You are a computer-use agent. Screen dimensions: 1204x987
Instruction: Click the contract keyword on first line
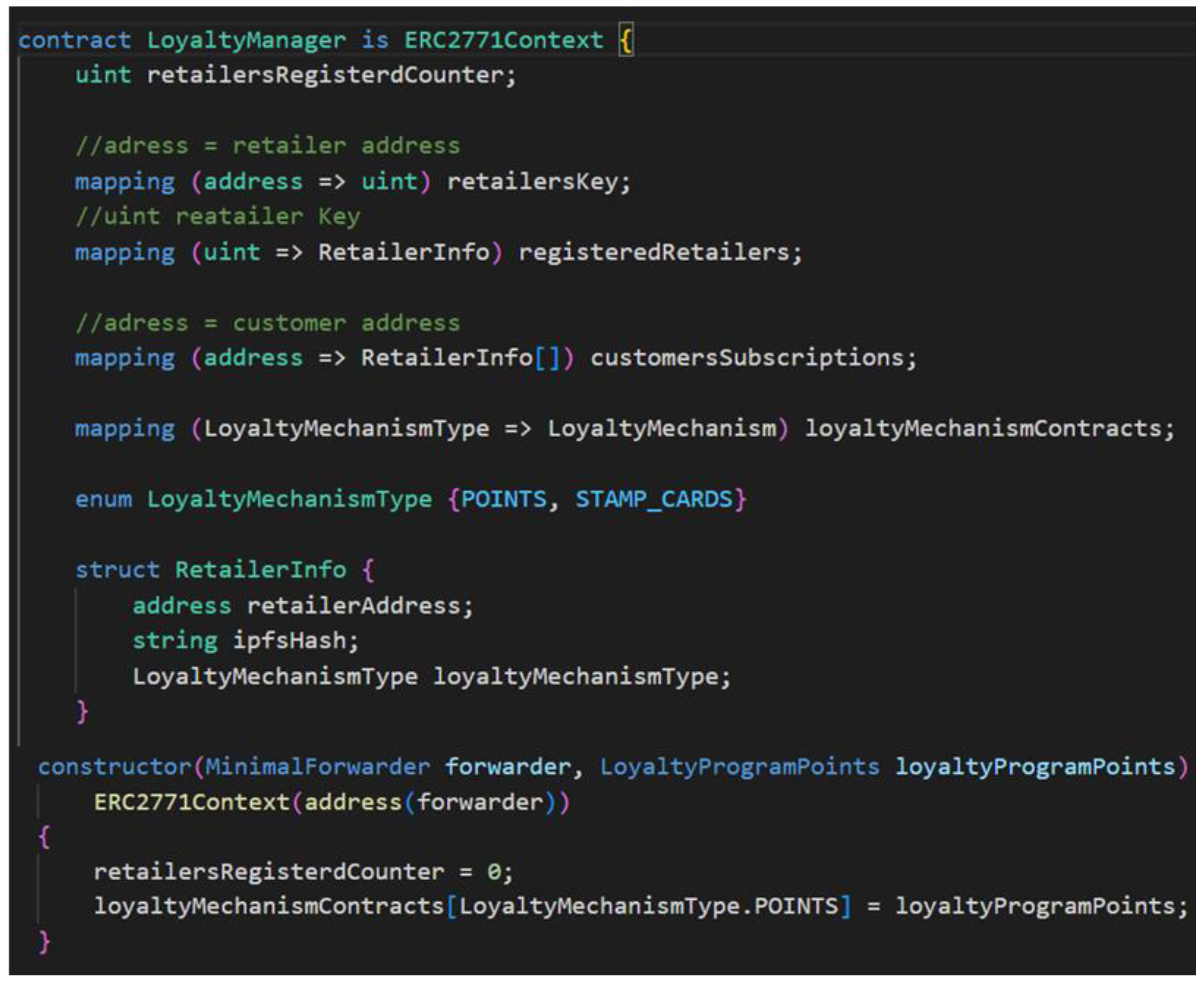tap(74, 40)
